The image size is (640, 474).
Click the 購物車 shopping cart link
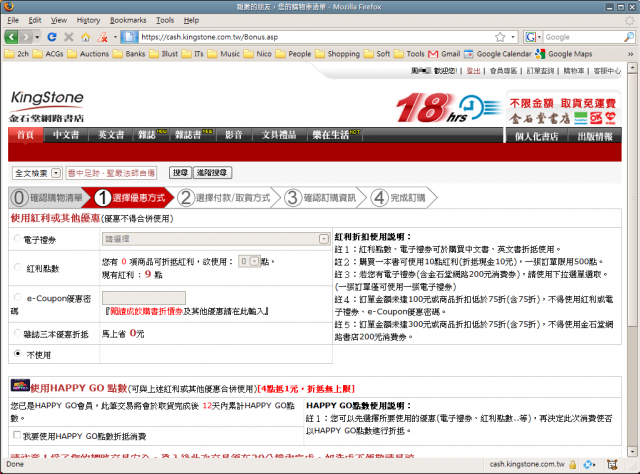[x=573, y=71]
